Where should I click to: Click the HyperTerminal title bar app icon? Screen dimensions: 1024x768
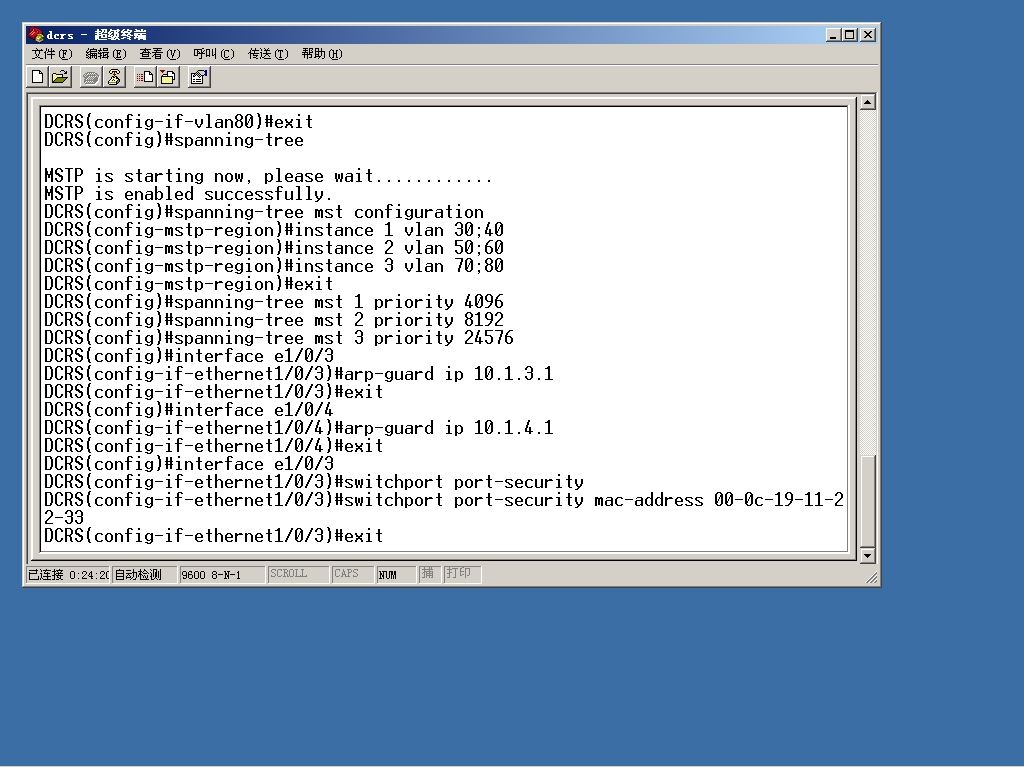pos(36,35)
